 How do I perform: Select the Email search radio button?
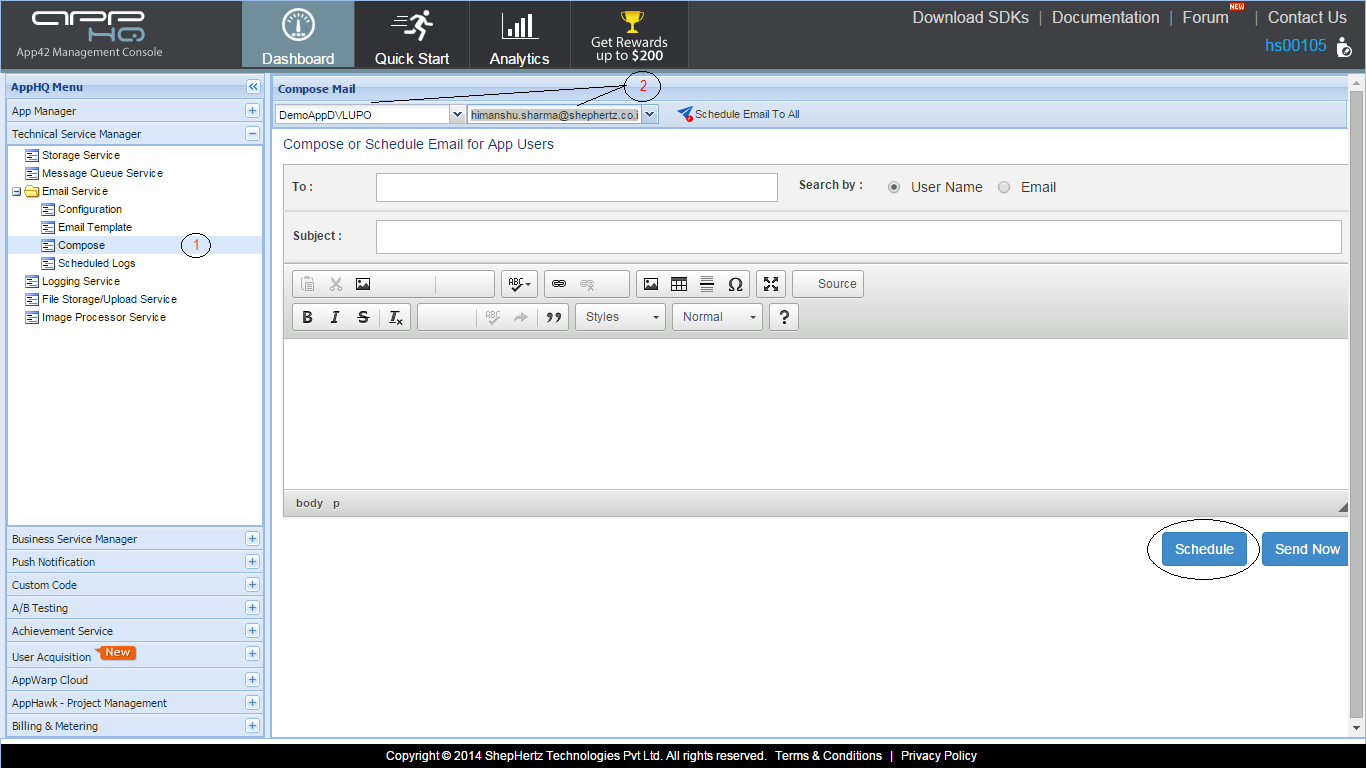point(1004,187)
